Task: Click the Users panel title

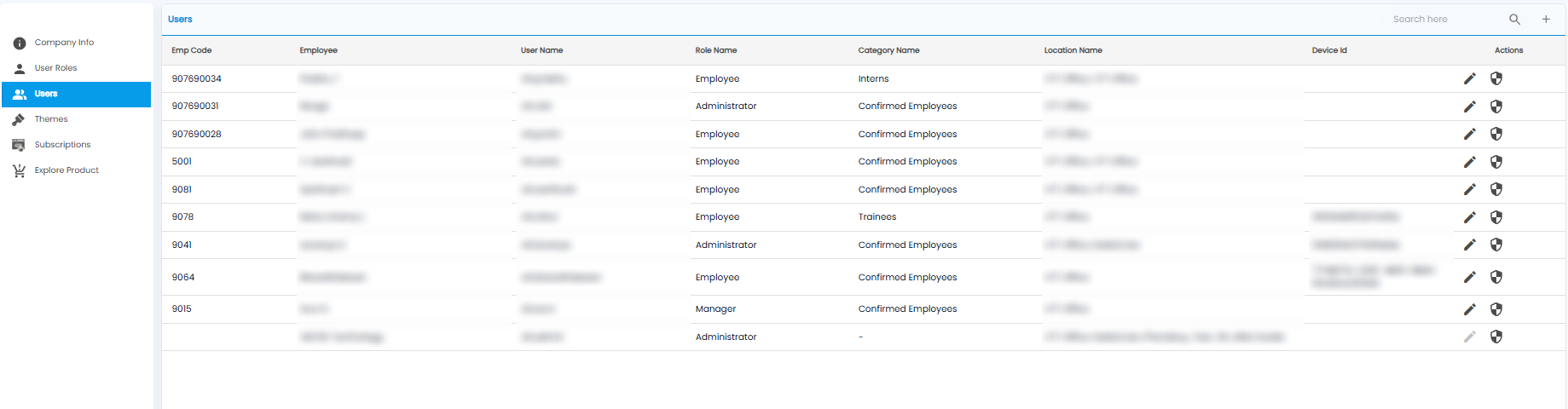Action: pos(180,19)
